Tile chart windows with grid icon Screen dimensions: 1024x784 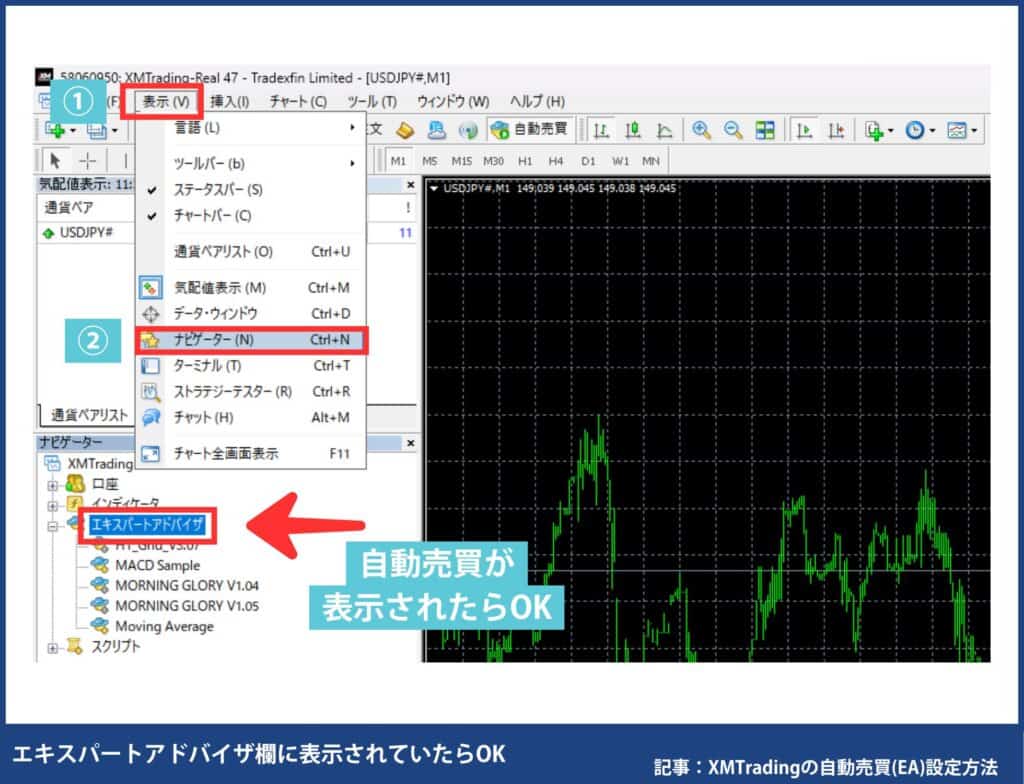[765, 130]
